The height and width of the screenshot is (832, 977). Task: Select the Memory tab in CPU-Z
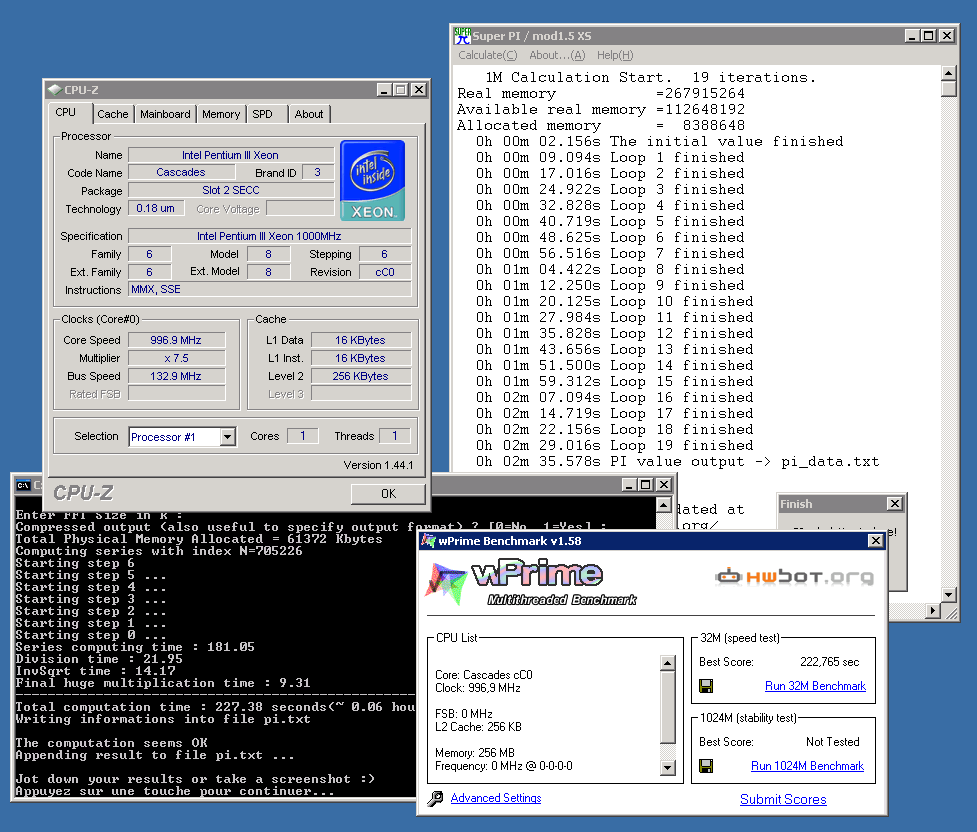(x=221, y=114)
